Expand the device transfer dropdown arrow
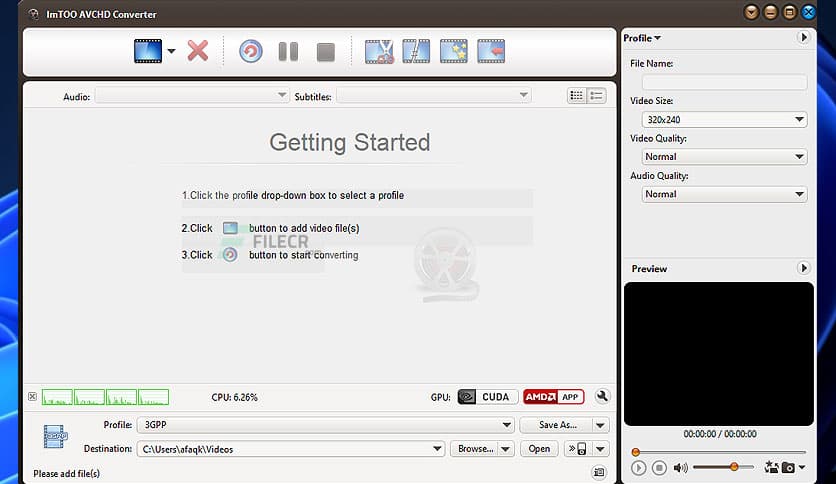836x484 pixels. pyautogui.click(x=600, y=449)
